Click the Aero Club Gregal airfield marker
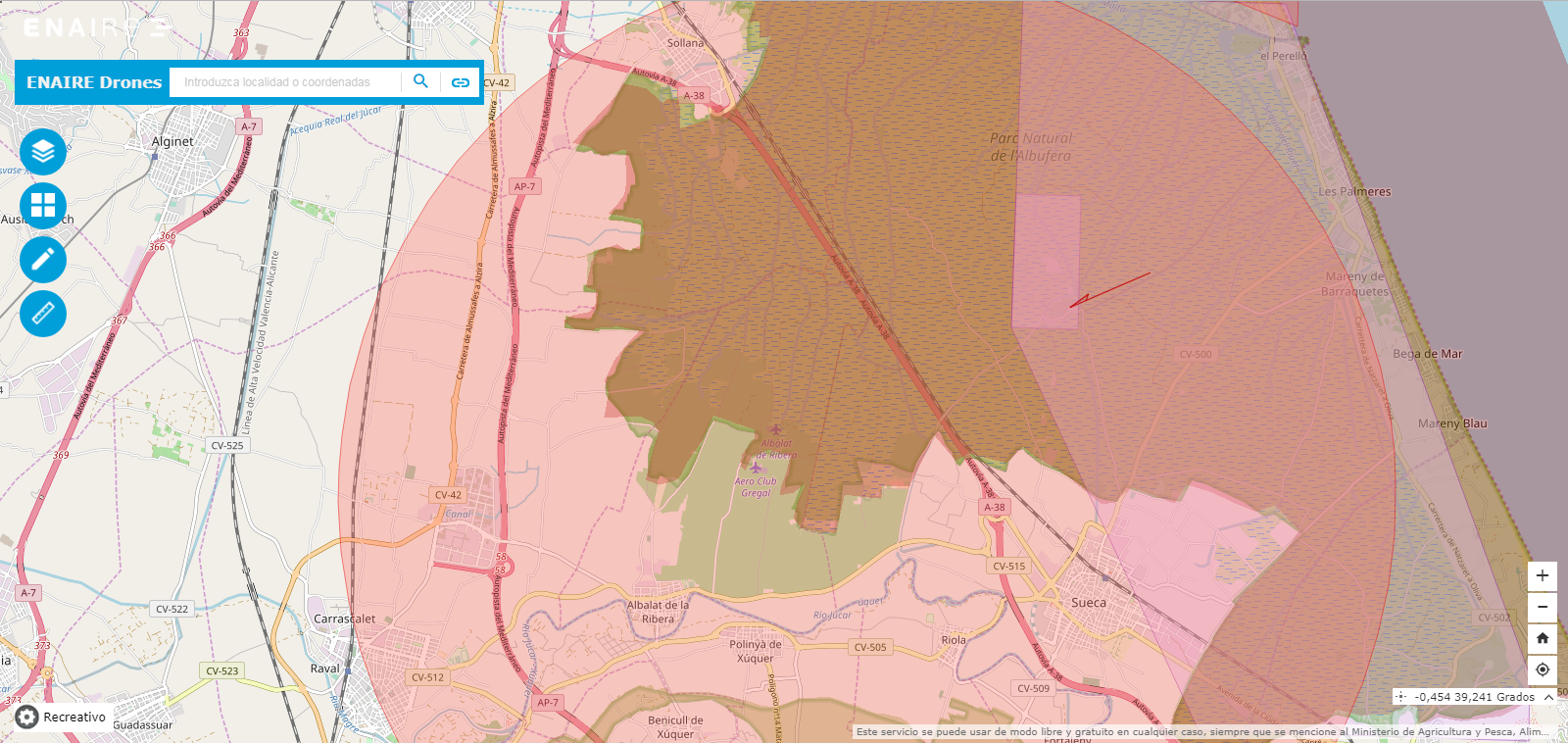The height and width of the screenshot is (743, 1568). click(x=756, y=468)
